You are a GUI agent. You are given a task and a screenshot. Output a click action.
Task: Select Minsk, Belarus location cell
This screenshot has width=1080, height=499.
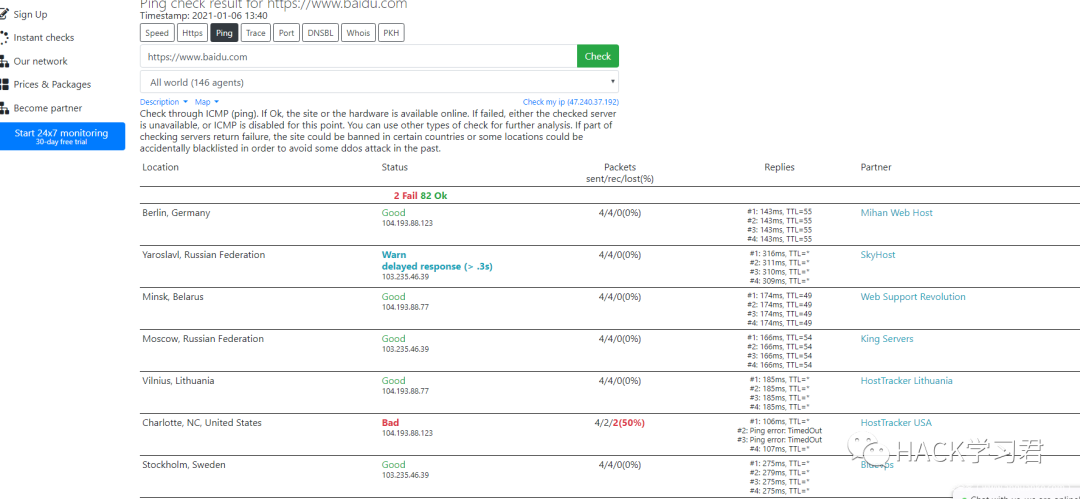tap(173, 297)
